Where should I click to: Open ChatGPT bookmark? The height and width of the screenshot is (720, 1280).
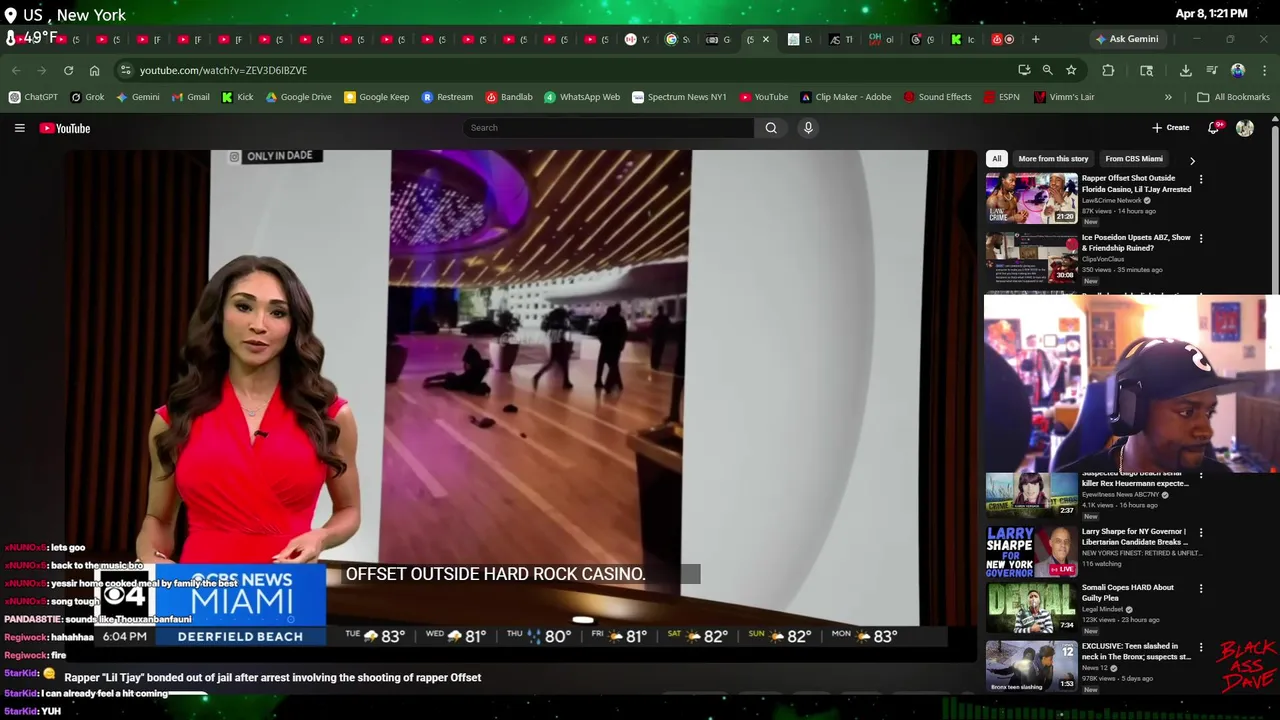pyautogui.click(x=34, y=97)
